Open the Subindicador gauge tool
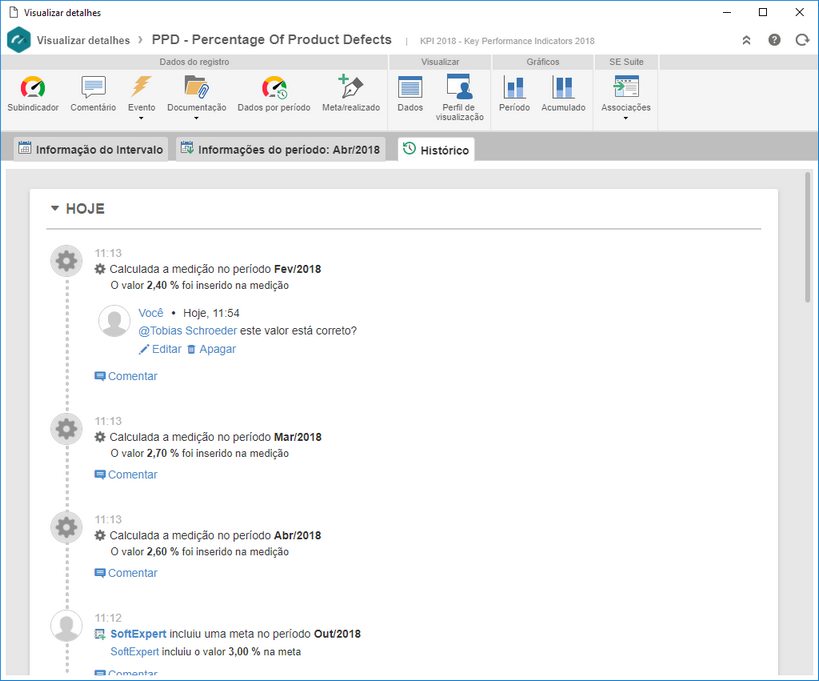 coord(32,94)
